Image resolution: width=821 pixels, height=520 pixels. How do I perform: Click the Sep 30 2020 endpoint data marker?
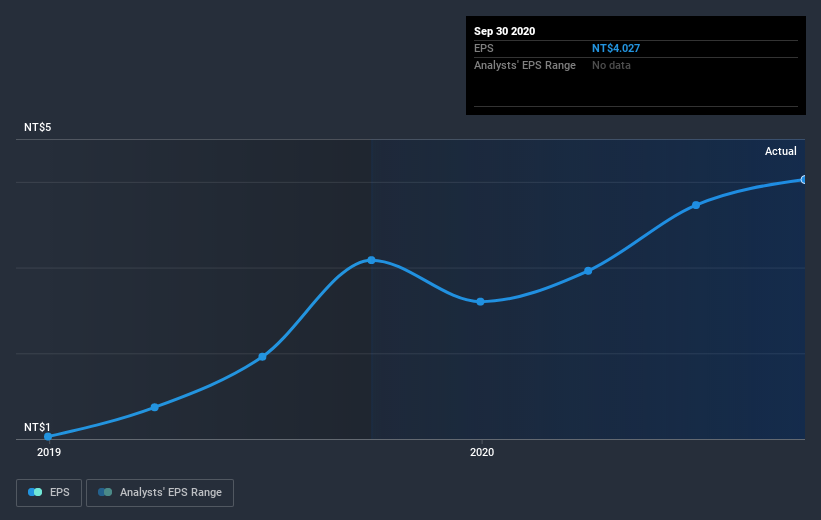(x=804, y=180)
